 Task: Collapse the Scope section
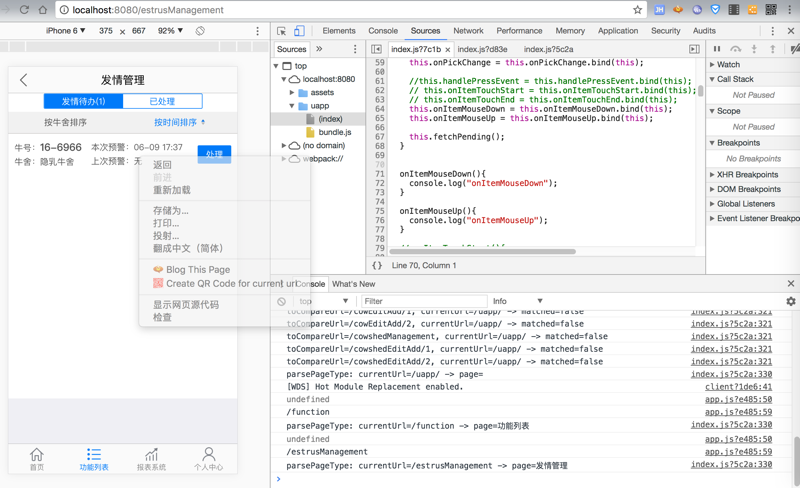pyautogui.click(x=712, y=111)
